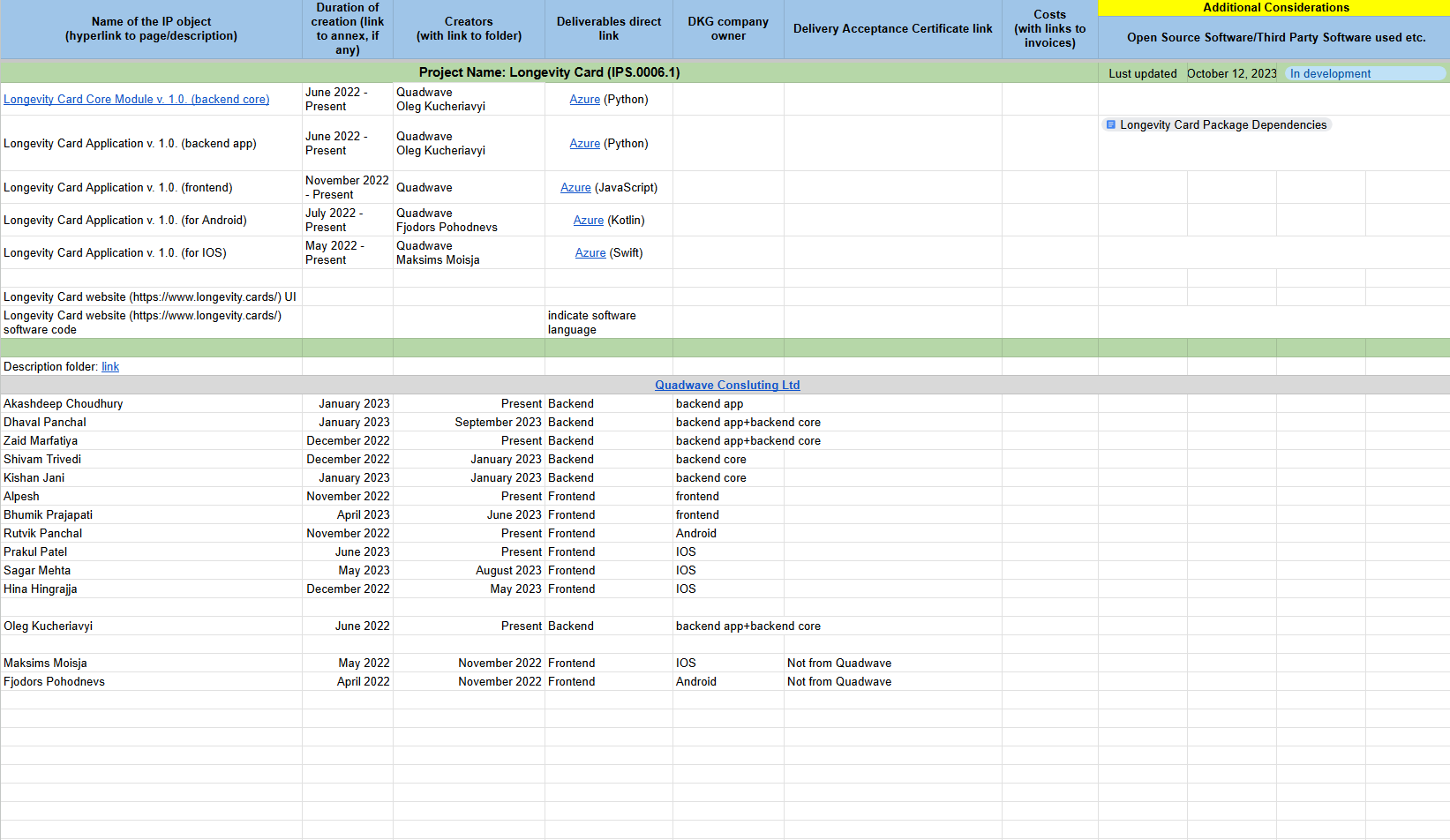
Task: Click Azure link next to JavaScript
Action: coord(575,188)
